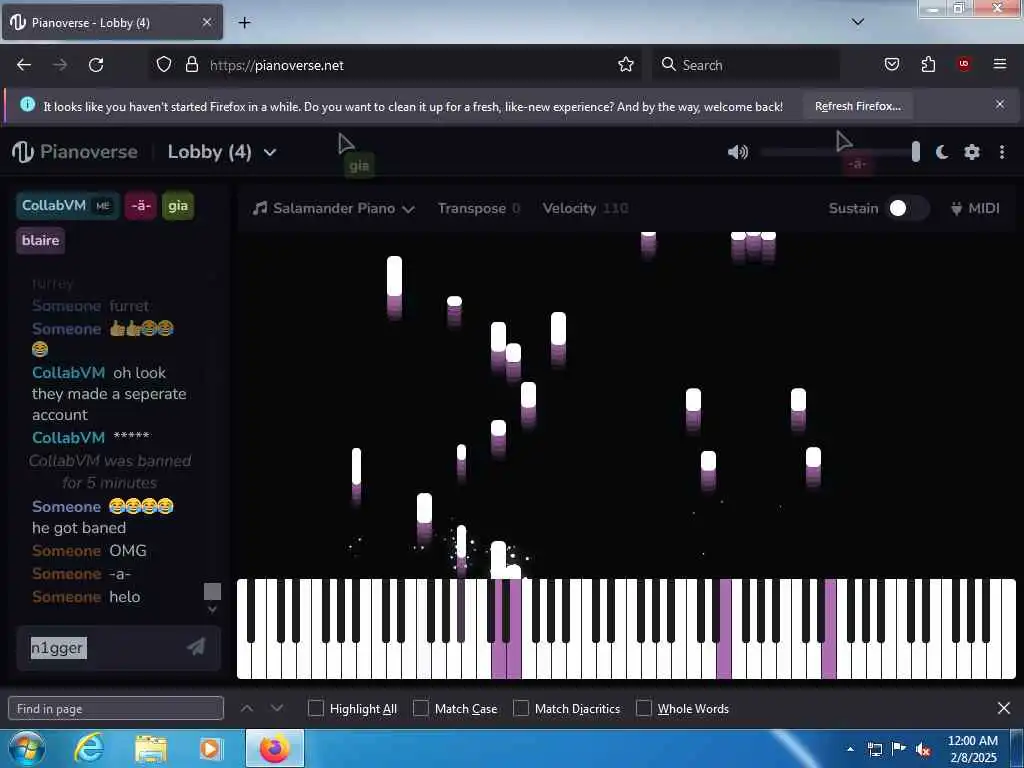Open Windows Start menu
The width and height of the screenshot is (1024, 768).
[x=26, y=748]
